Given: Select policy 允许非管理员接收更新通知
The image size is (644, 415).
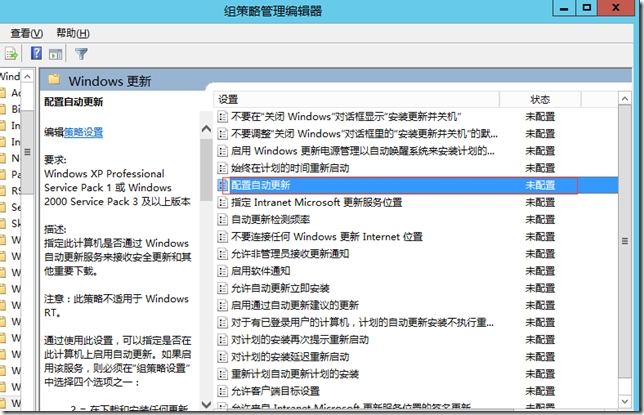Looking at the screenshot, I should pyautogui.click(x=290, y=254).
